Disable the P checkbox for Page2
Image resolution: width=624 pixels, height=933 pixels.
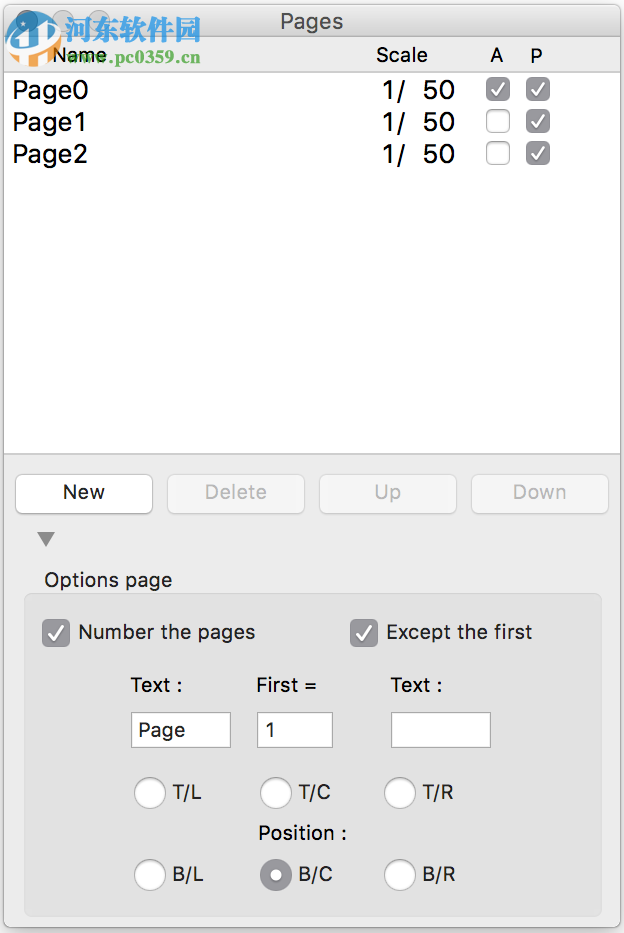(x=537, y=153)
